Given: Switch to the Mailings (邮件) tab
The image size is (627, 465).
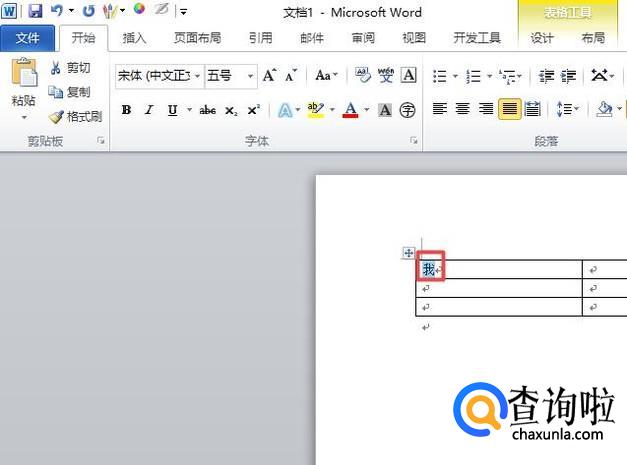Looking at the screenshot, I should pos(312,38).
